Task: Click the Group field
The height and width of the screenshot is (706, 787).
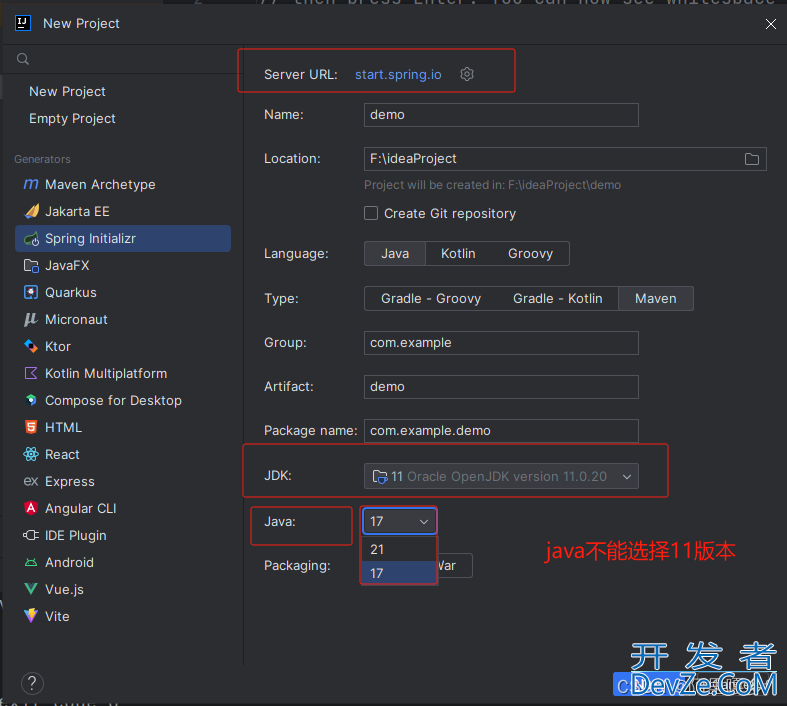Action: 501,343
